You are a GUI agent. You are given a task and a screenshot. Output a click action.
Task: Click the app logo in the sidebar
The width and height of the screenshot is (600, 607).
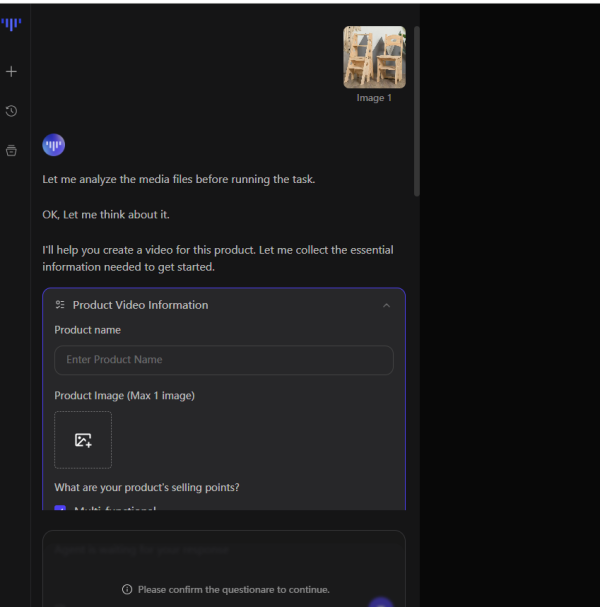click(x=11, y=24)
